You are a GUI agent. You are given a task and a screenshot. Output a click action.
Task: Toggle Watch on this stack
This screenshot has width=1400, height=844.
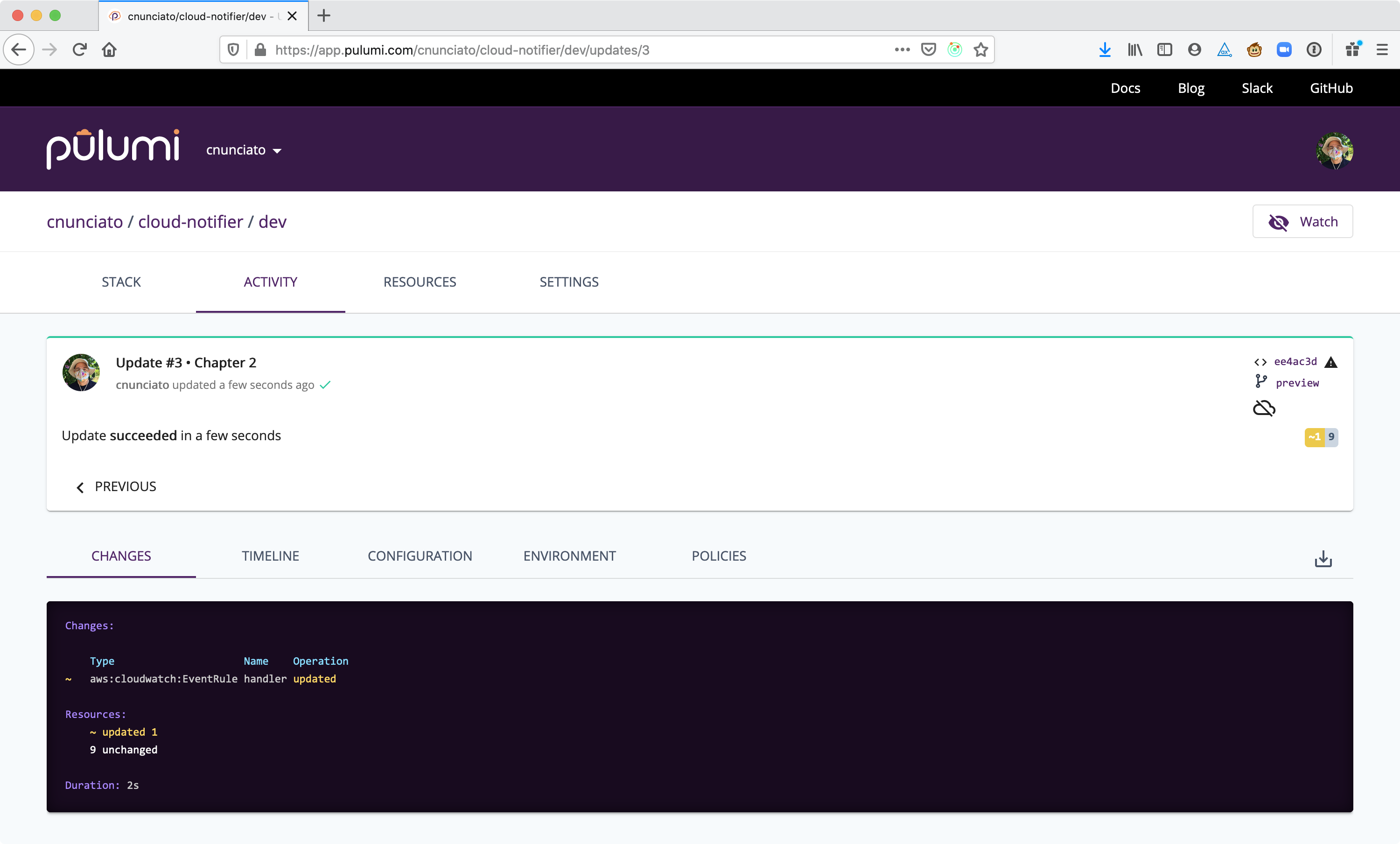click(x=1302, y=222)
